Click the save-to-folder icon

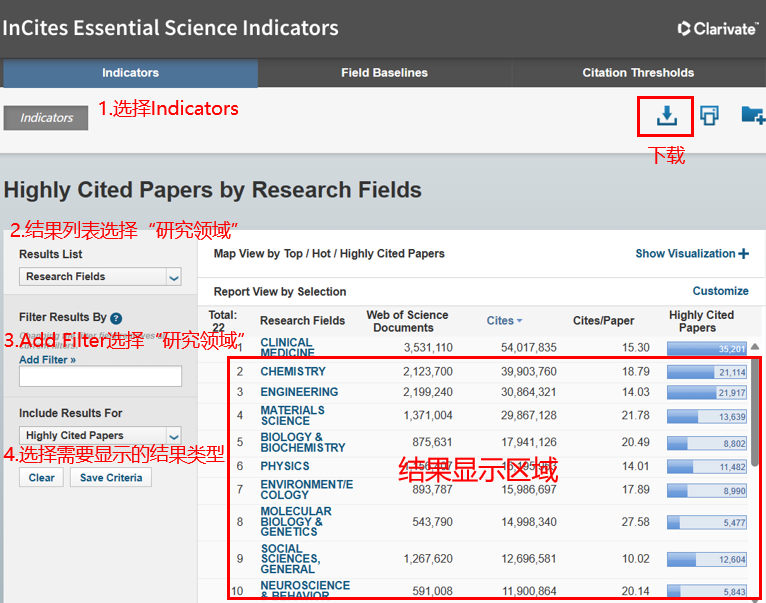click(753, 116)
